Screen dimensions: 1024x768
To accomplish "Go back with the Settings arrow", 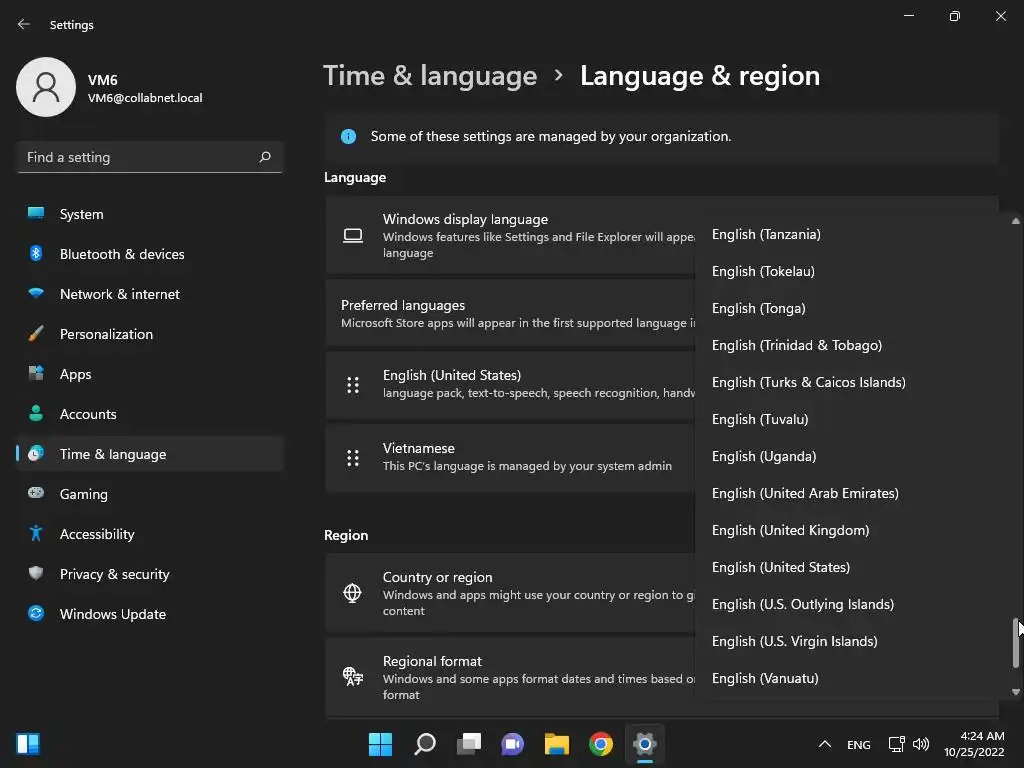I will (24, 24).
